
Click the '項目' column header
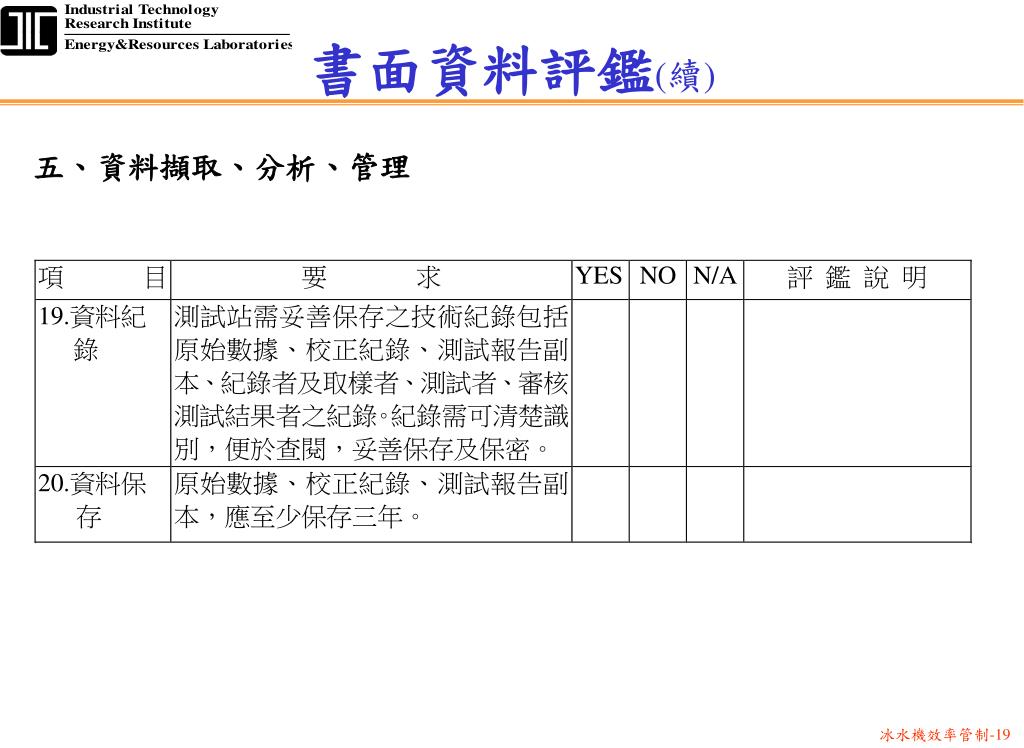pyautogui.click(x=103, y=280)
